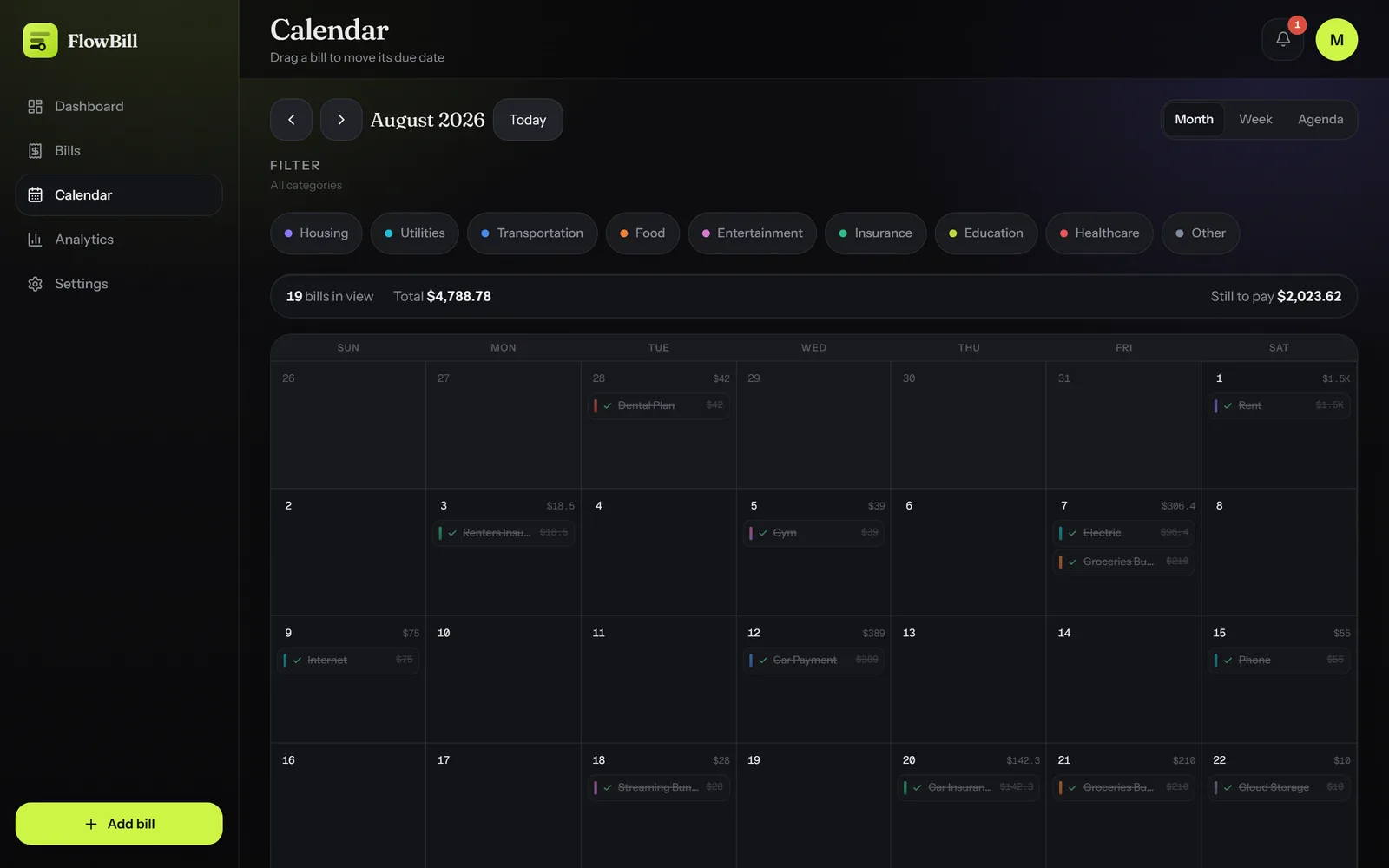Open the Electric bill entry
Image resolution: width=1389 pixels, height=868 pixels.
(x=1124, y=533)
